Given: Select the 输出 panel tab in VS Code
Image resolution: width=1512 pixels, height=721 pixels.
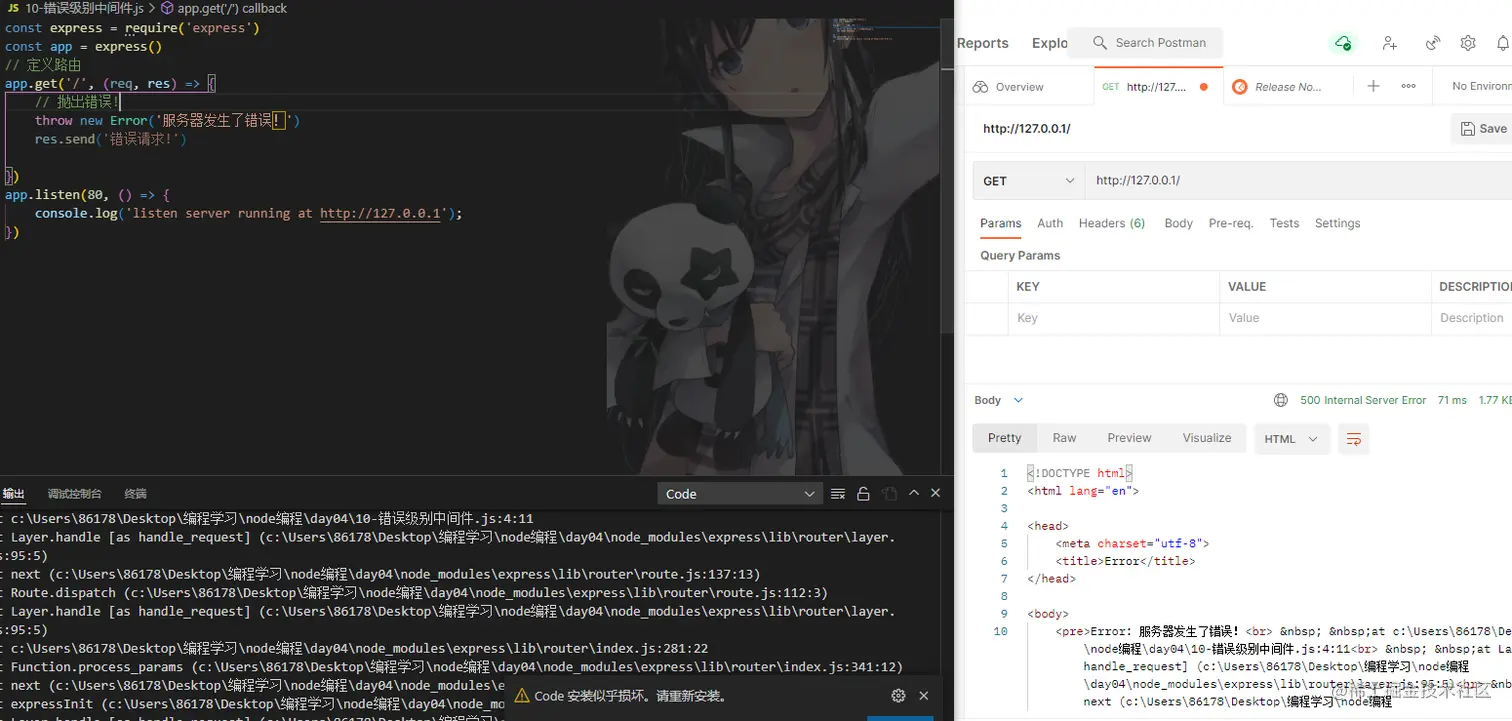Looking at the screenshot, I should pyautogui.click(x=14, y=494).
